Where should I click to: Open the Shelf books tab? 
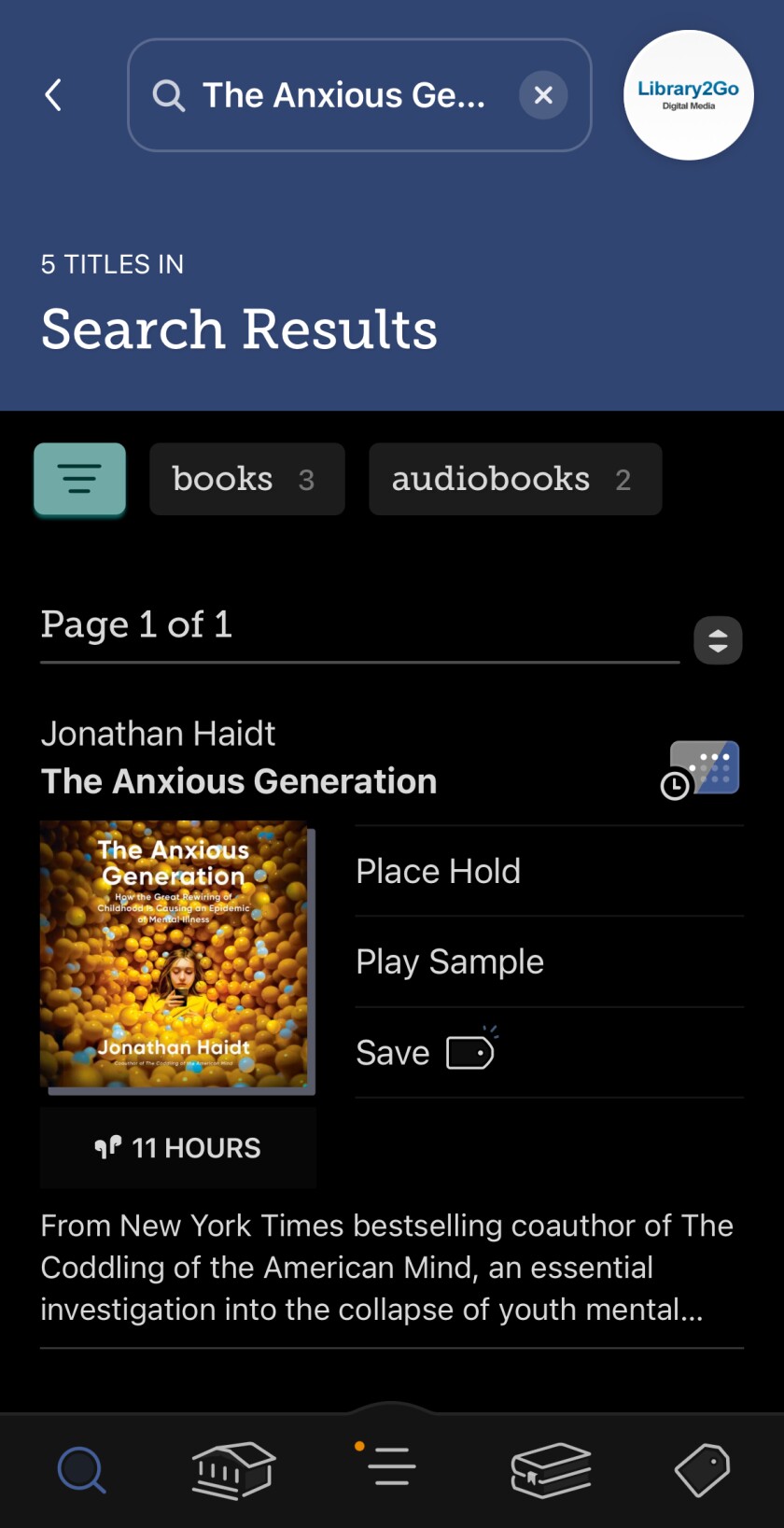click(x=551, y=1469)
